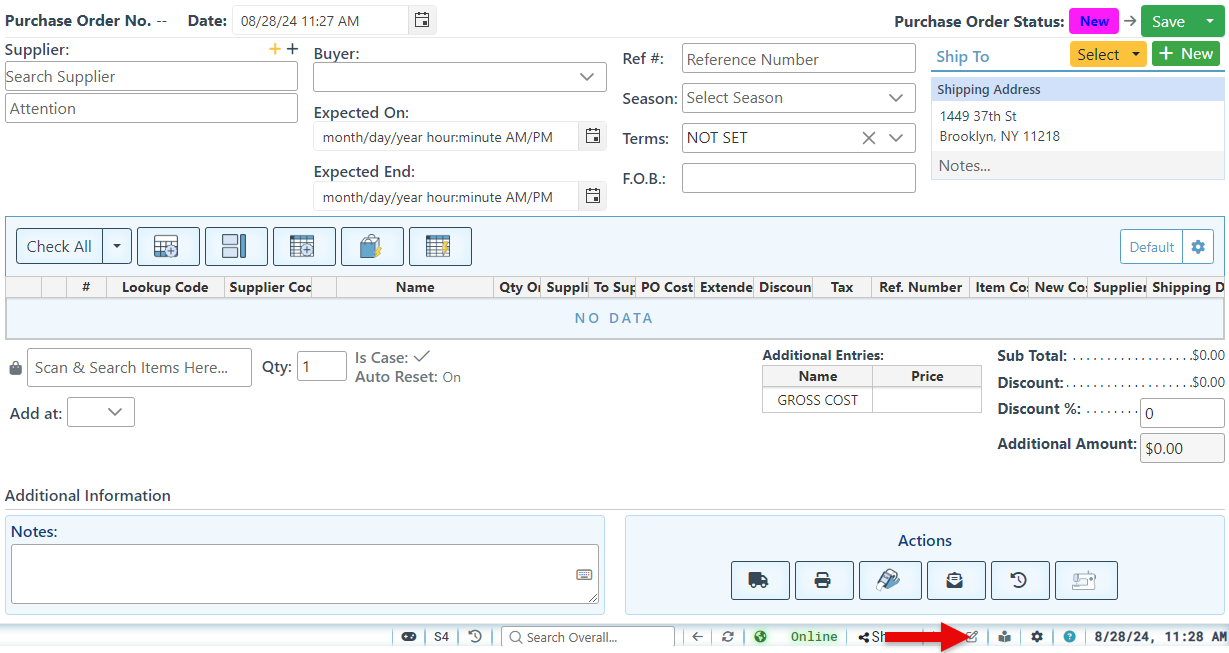Image resolution: width=1229 pixels, height=653 pixels.
Task: Click the Name column header
Action: (x=415, y=287)
